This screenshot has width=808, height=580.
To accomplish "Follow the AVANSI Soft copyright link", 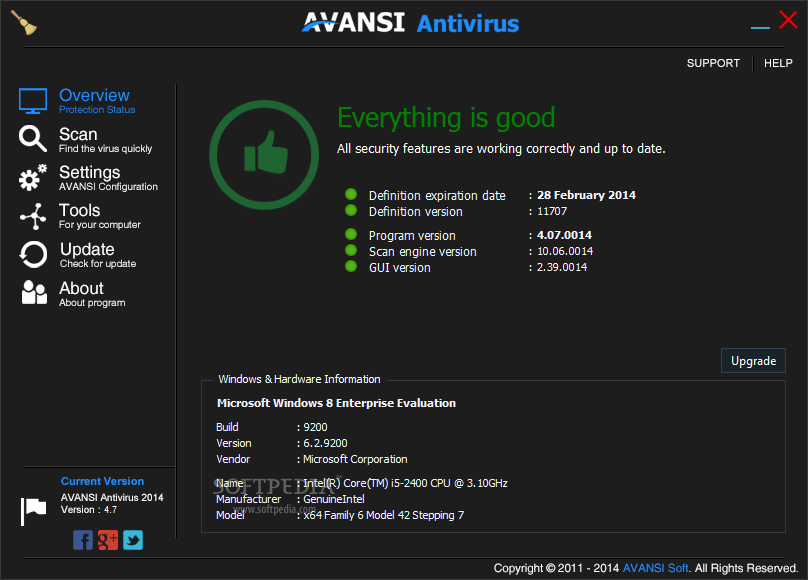I will point(655,568).
